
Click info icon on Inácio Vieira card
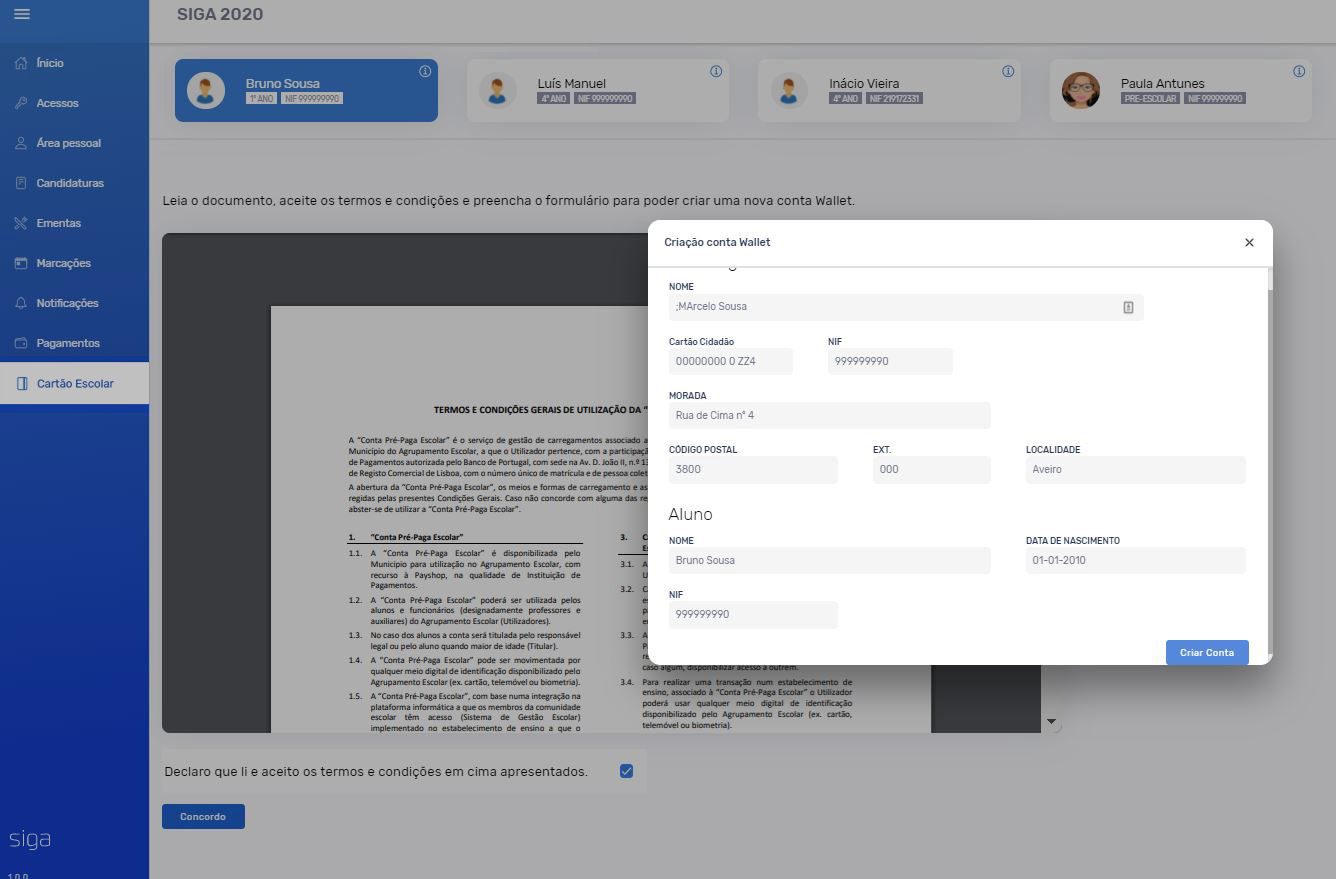click(x=1008, y=72)
